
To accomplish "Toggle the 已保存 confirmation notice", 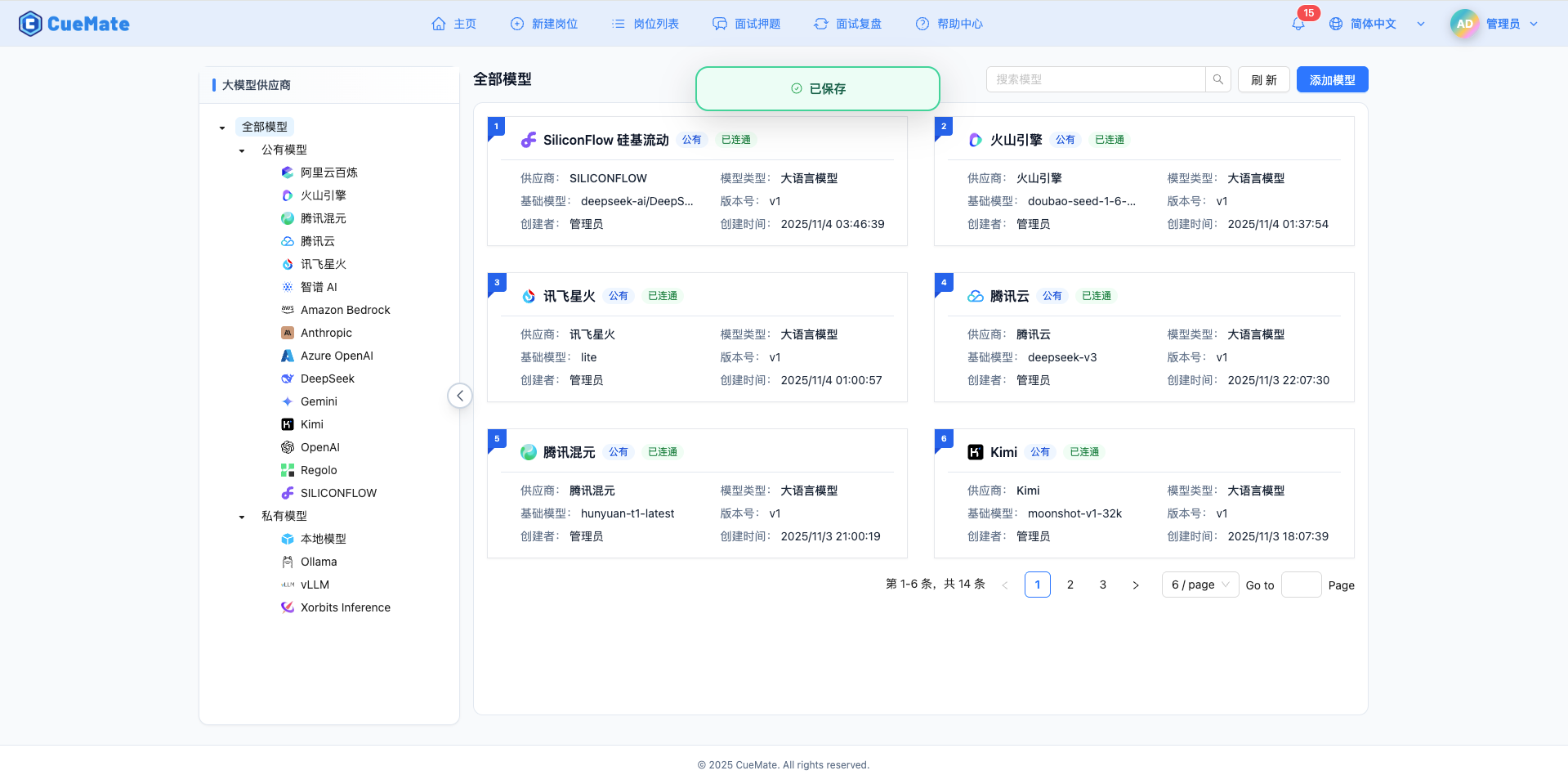I will pyautogui.click(x=816, y=88).
